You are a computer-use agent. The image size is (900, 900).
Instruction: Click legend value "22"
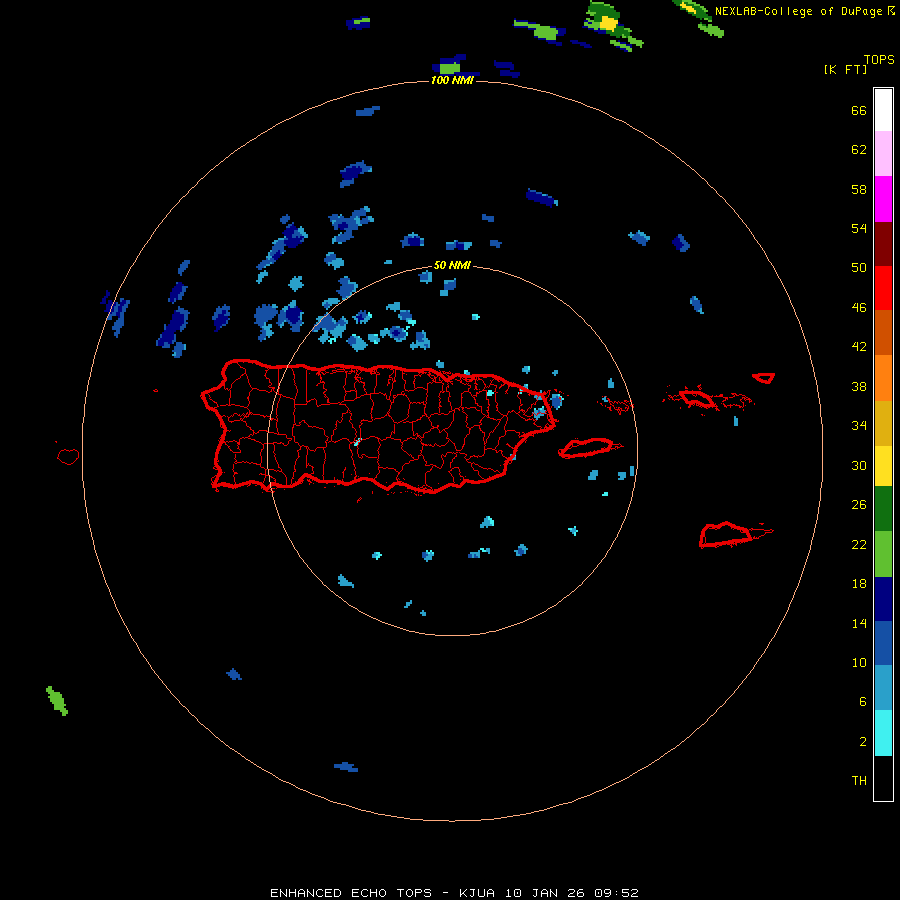coord(859,544)
